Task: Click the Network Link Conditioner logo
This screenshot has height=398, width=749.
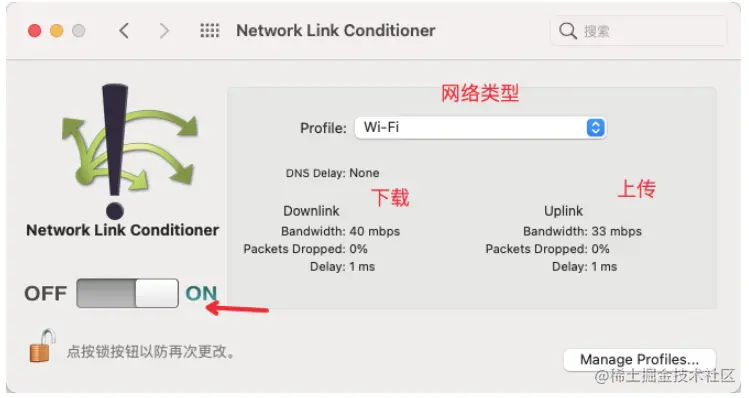Action: click(129, 152)
